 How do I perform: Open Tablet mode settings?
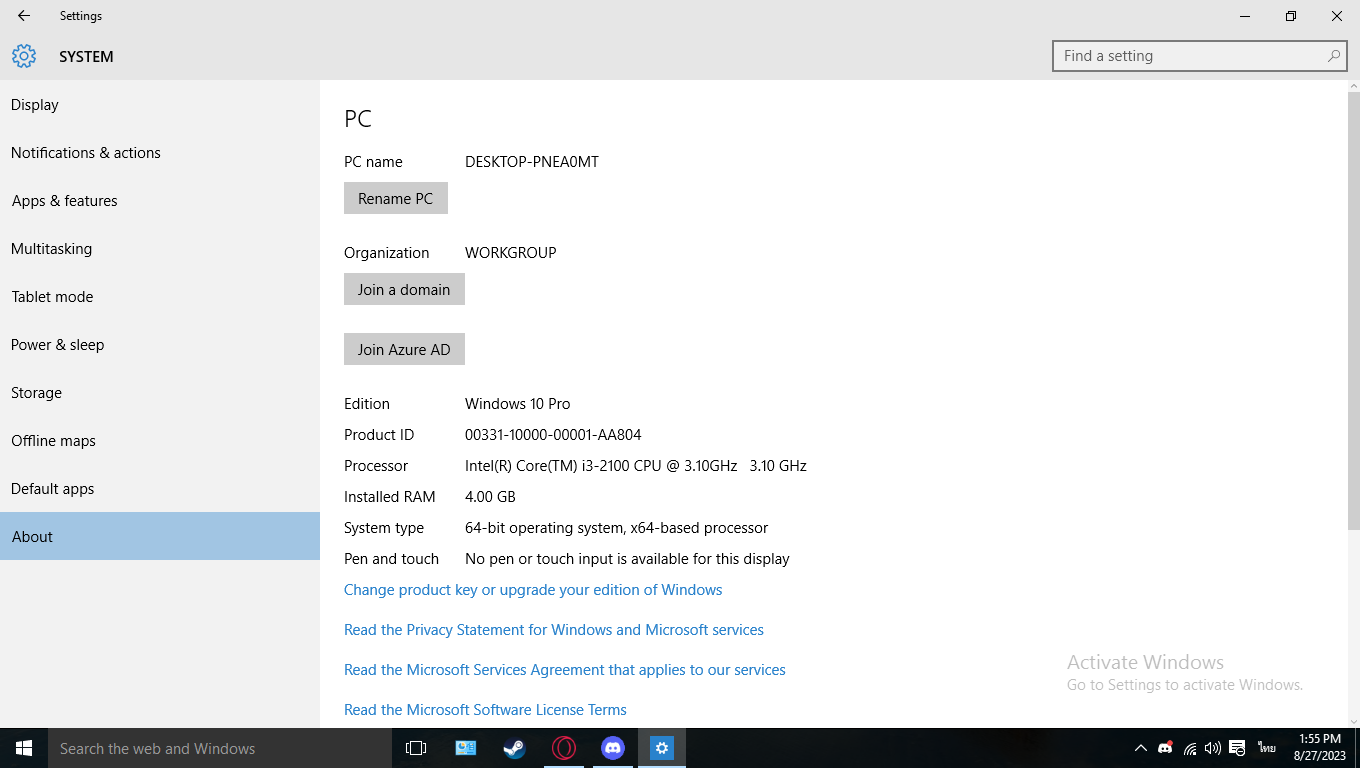[x=160, y=297]
